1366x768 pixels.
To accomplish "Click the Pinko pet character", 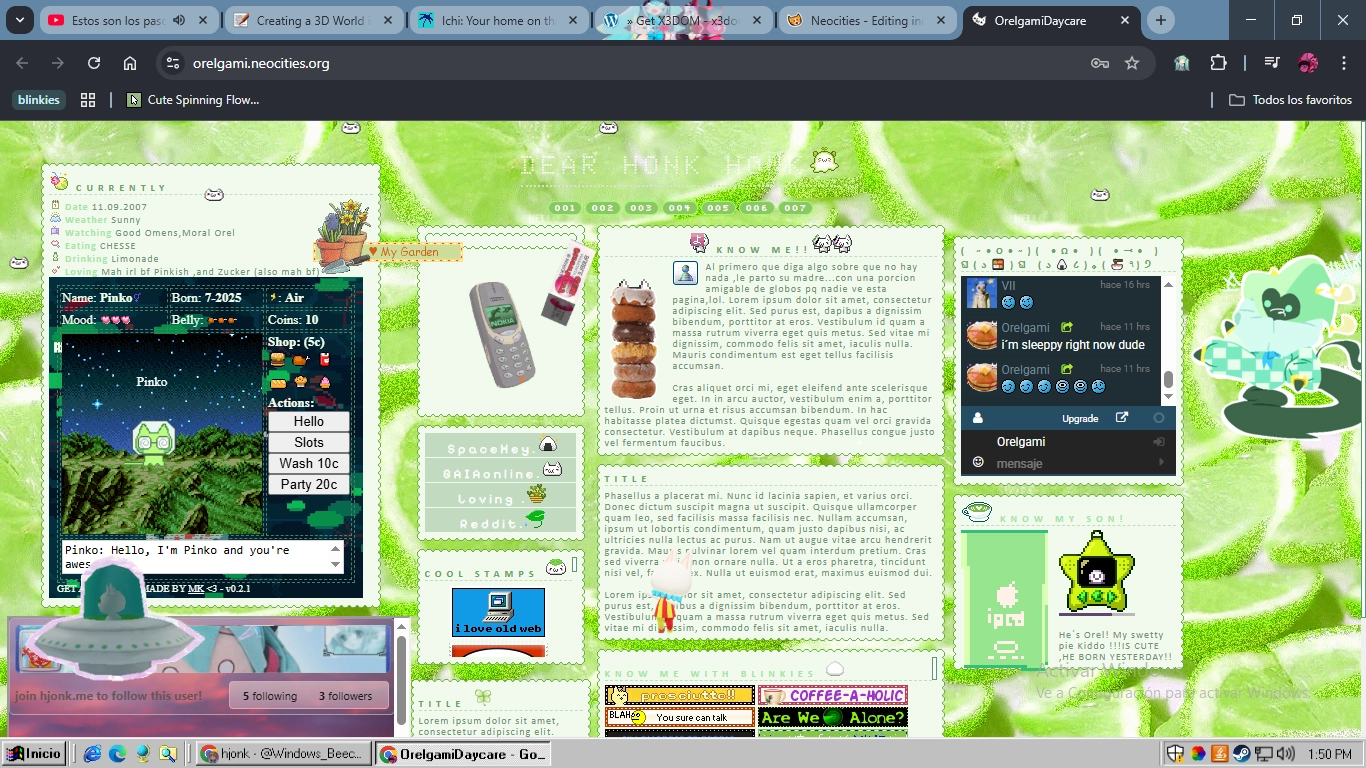I will 152,444.
